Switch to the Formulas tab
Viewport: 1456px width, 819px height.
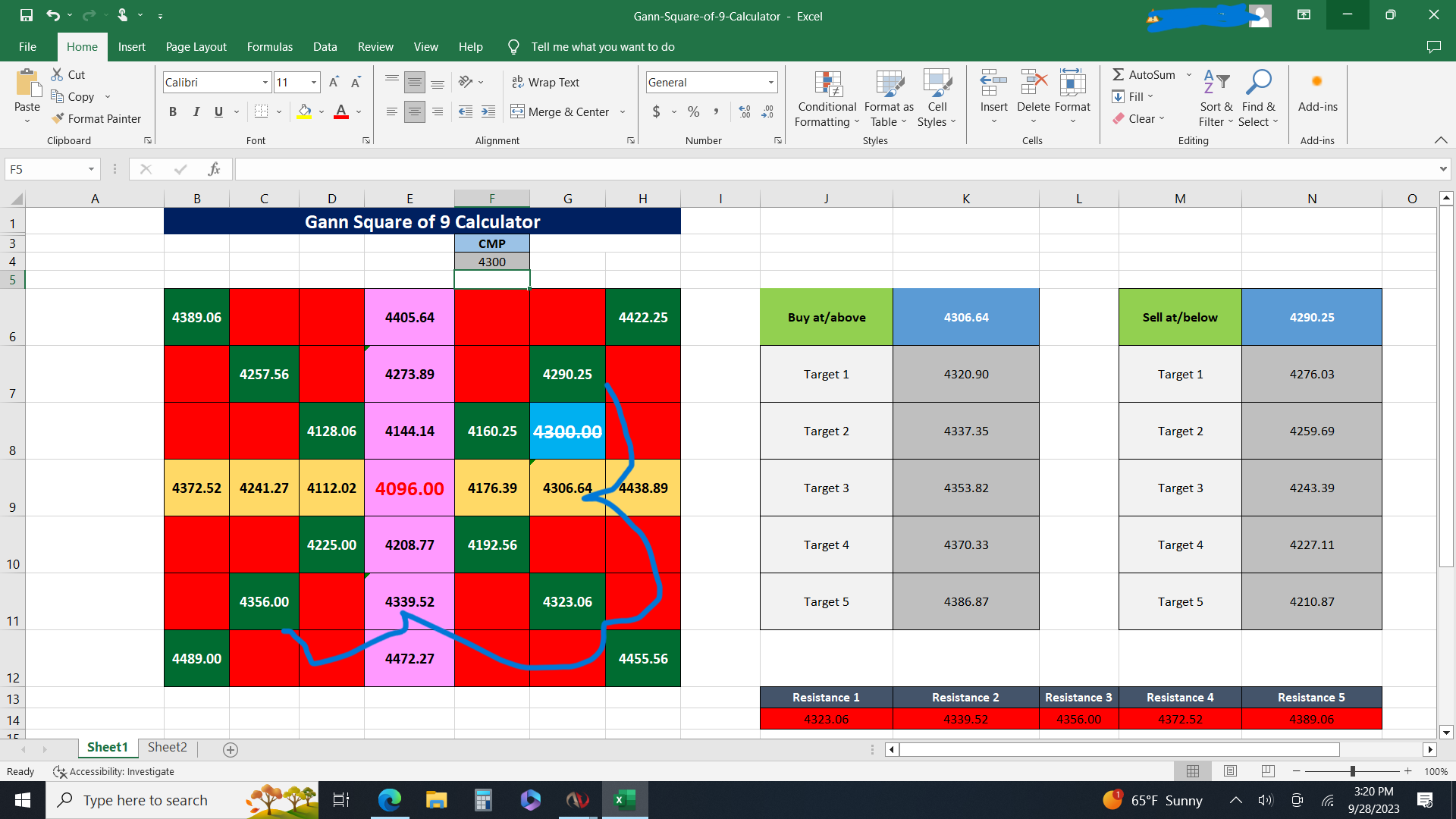(269, 46)
